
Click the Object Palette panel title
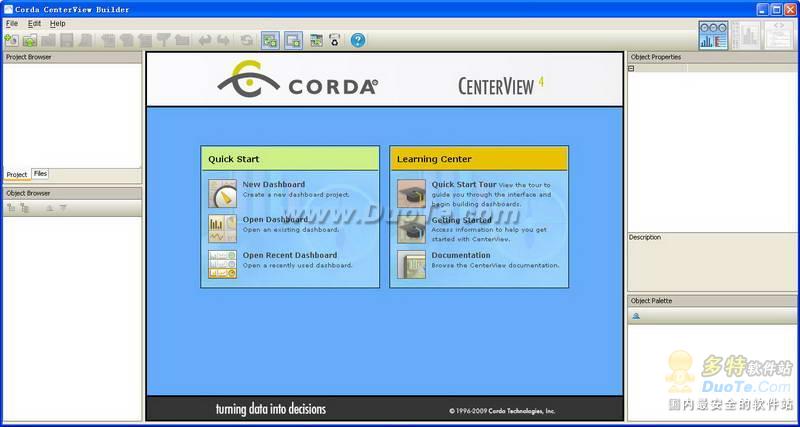pos(652,301)
